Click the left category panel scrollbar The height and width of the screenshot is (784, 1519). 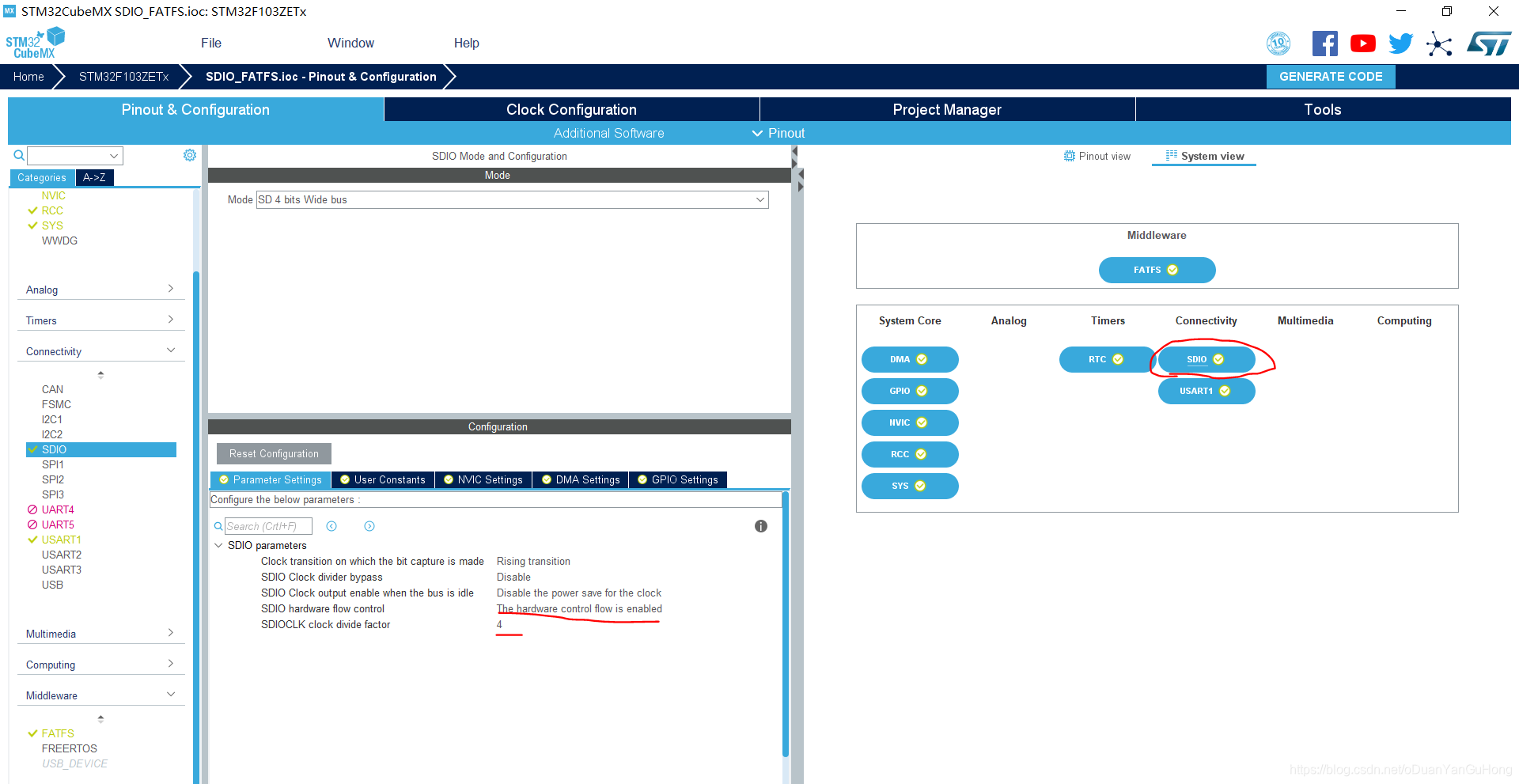pyautogui.click(x=196, y=526)
